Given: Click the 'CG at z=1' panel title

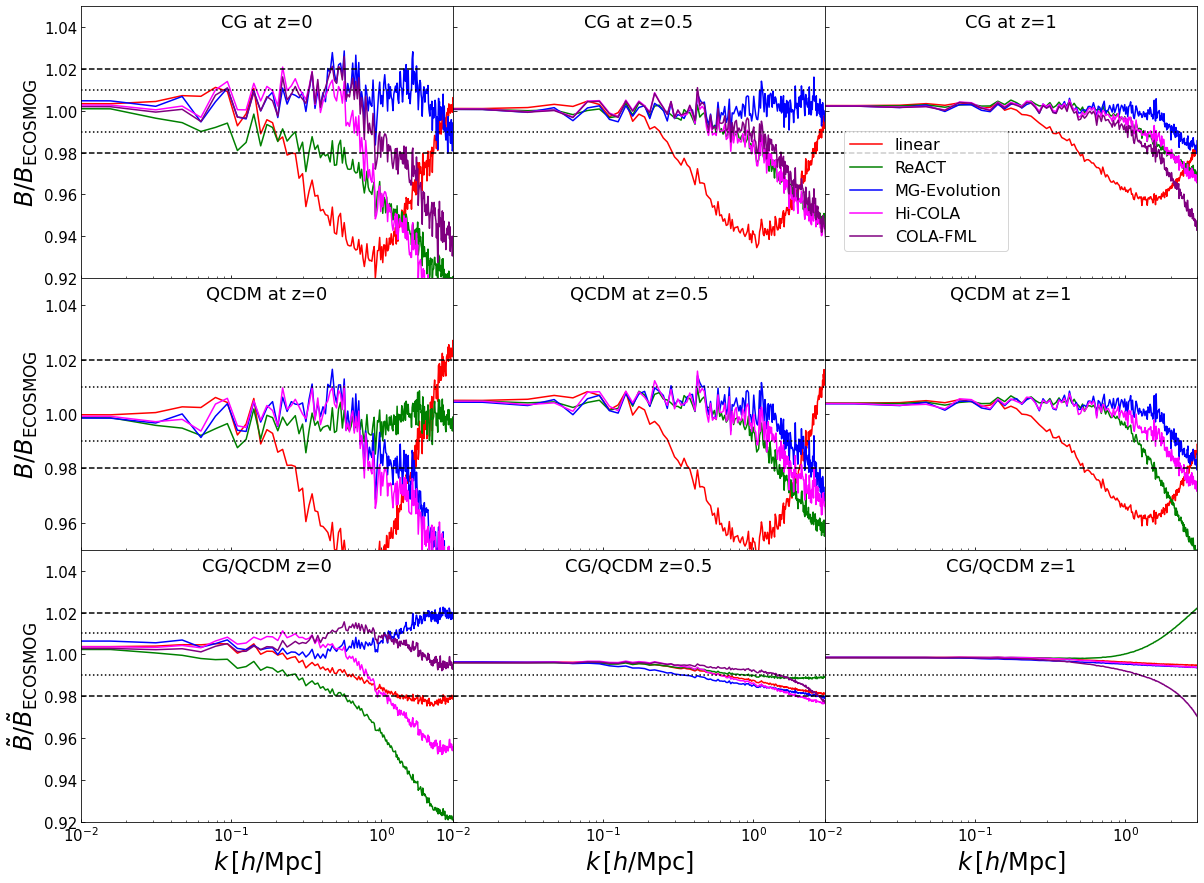Looking at the screenshot, I should [1011, 22].
